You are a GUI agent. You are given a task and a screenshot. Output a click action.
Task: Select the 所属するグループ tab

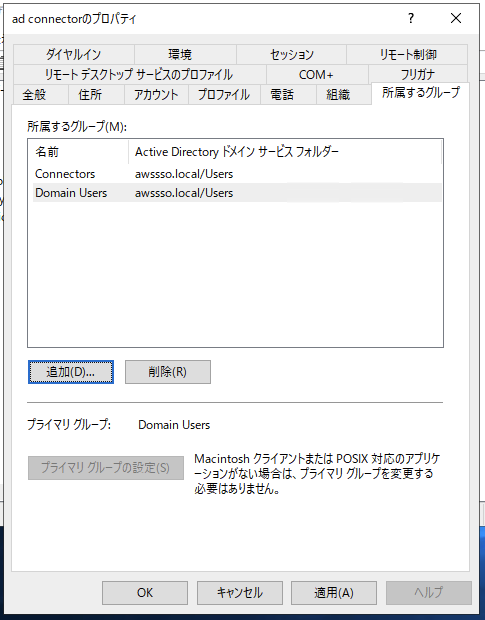click(x=421, y=93)
